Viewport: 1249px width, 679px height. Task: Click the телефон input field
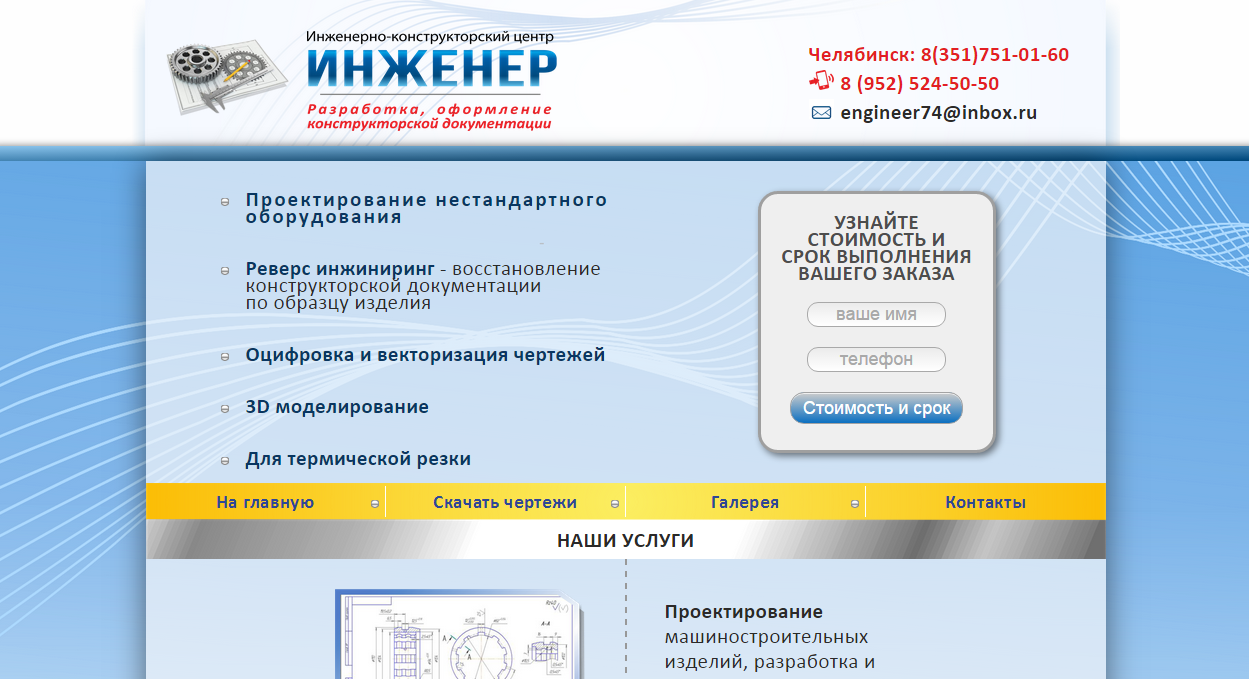point(876,359)
